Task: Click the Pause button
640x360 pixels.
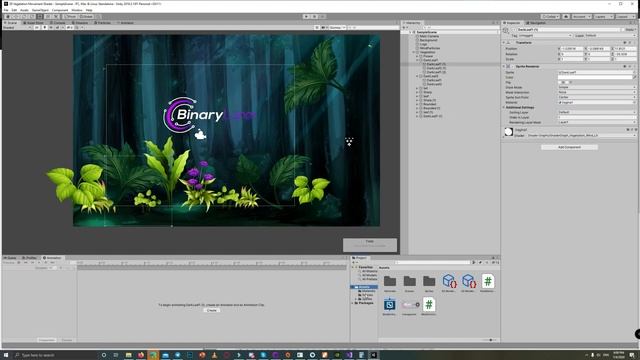Action: click(314, 16)
